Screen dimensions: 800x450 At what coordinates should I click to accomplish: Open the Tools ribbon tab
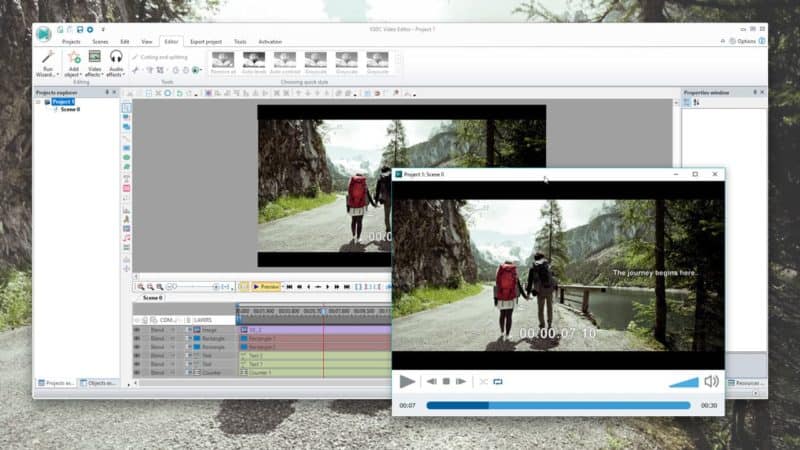click(240, 41)
